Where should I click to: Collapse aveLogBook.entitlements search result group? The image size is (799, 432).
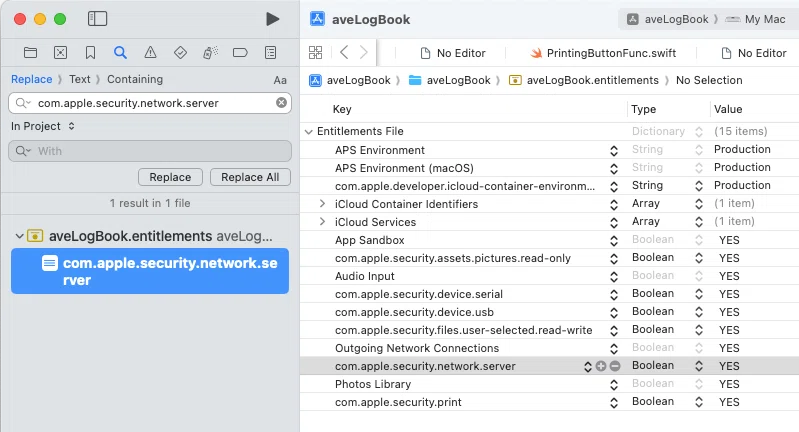click(19, 236)
